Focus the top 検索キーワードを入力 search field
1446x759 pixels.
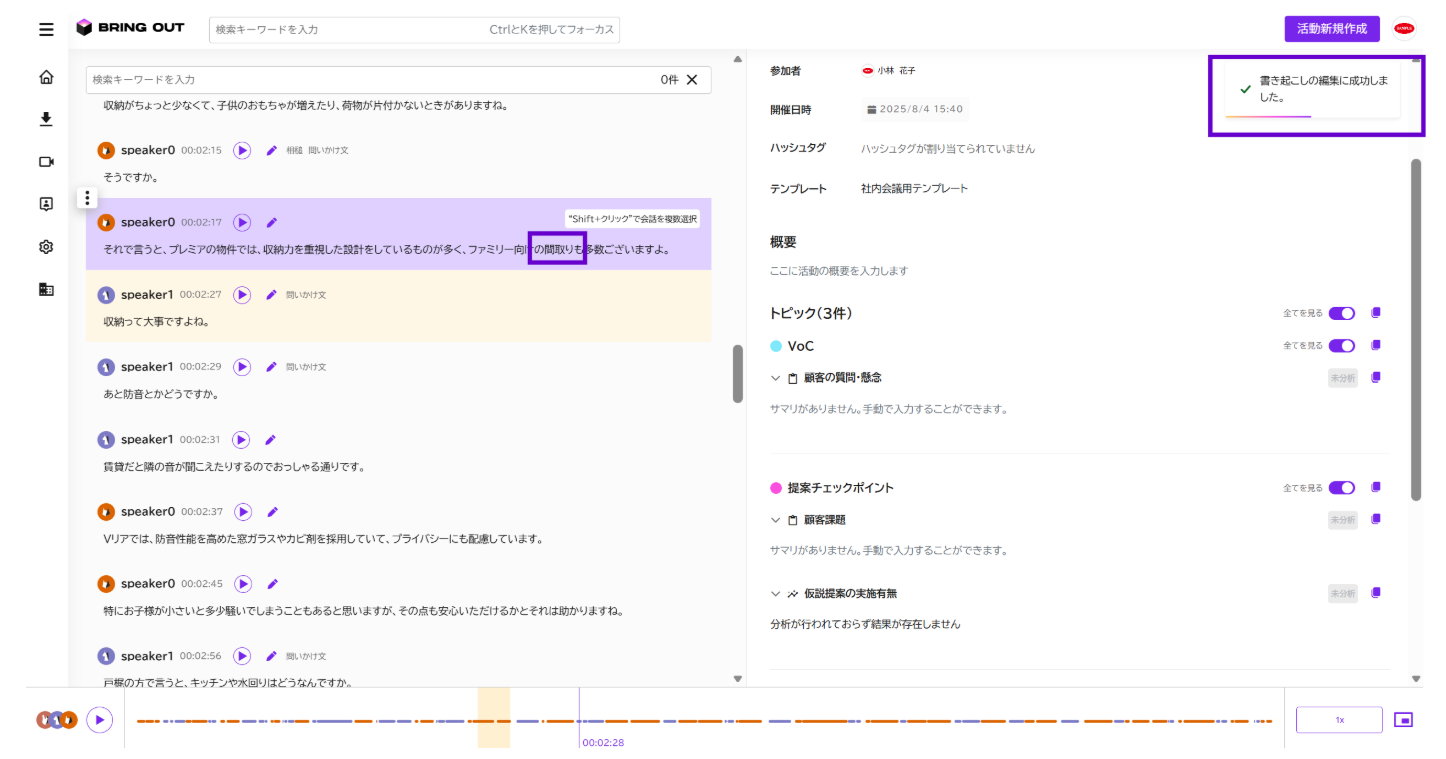click(x=414, y=30)
